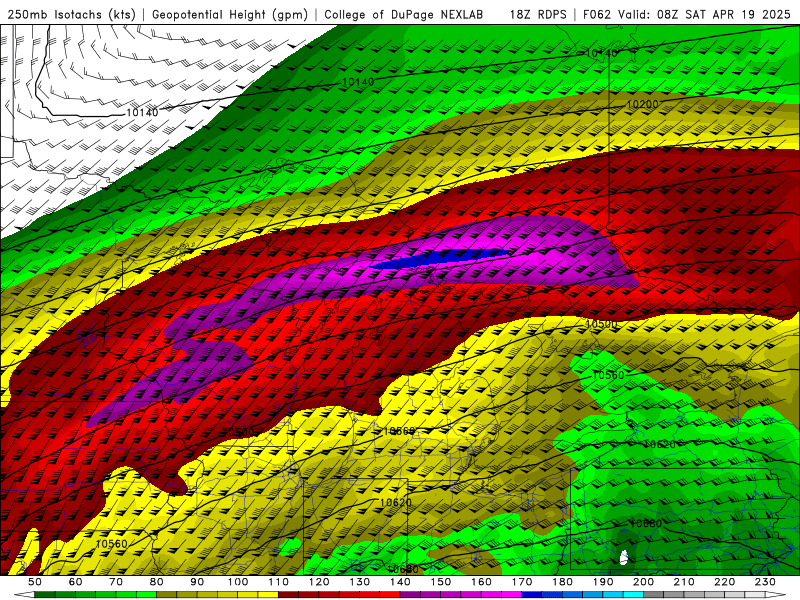Click the 50 value on the color scale
The width and height of the screenshot is (800, 600).
pyautogui.click(x=35, y=582)
